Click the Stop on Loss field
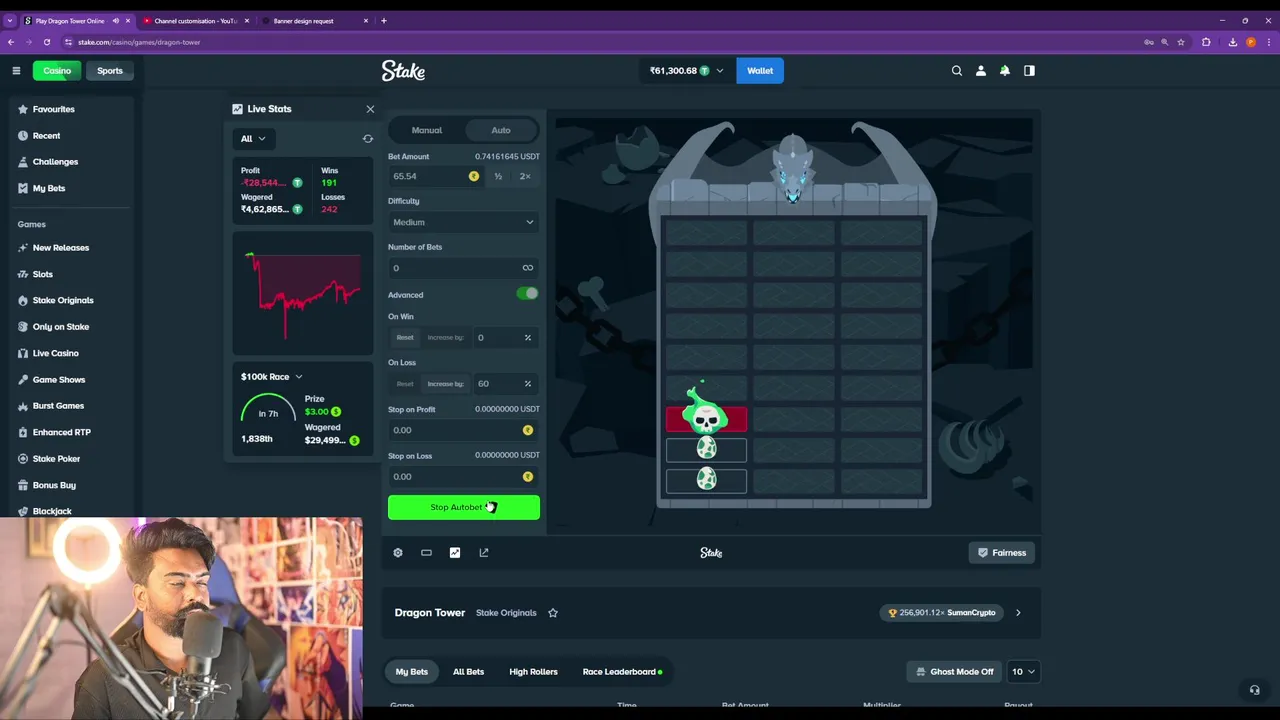 click(x=464, y=477)
